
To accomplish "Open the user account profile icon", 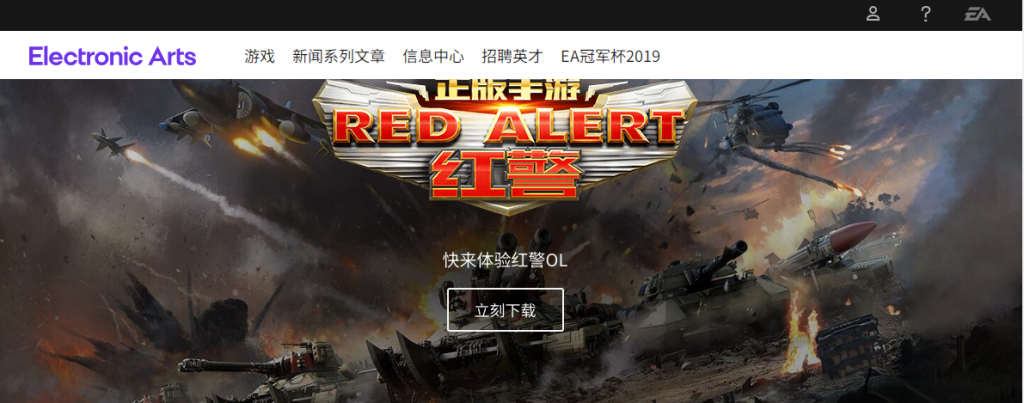I will pyautogui.click(x=872, y=14).
